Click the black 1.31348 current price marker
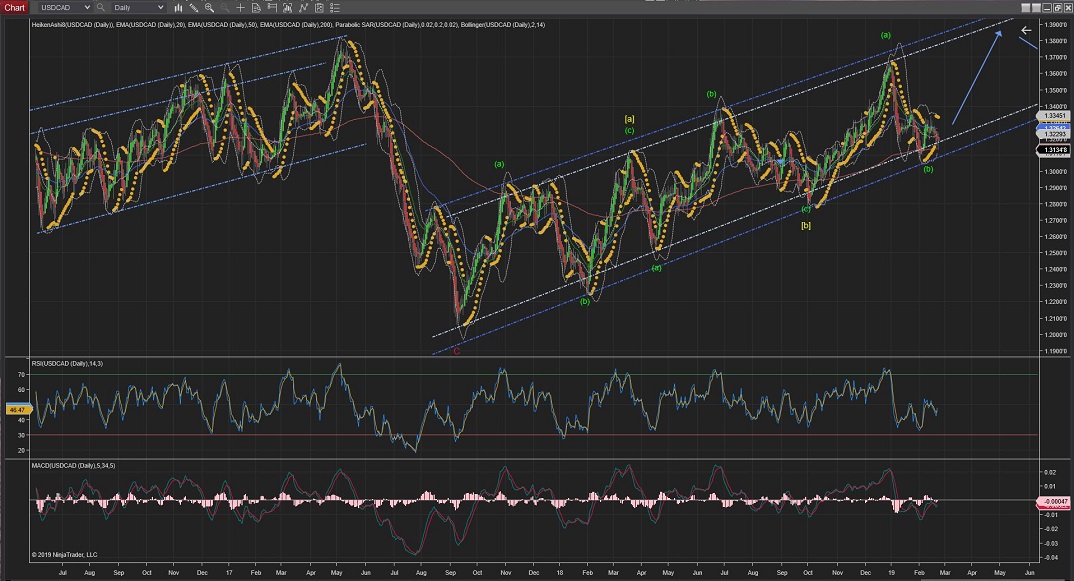The image size is (1074, 581). pyautogui.click(x=1055, y=150)
